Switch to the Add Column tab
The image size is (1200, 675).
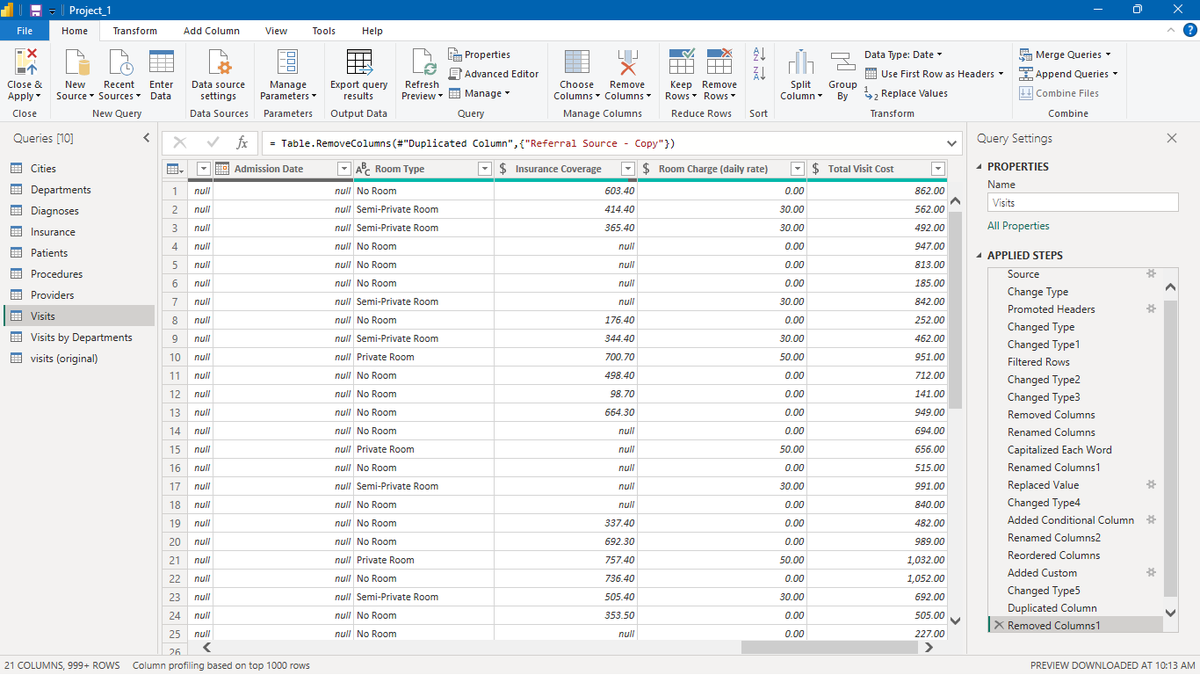(x=211, y=31)
